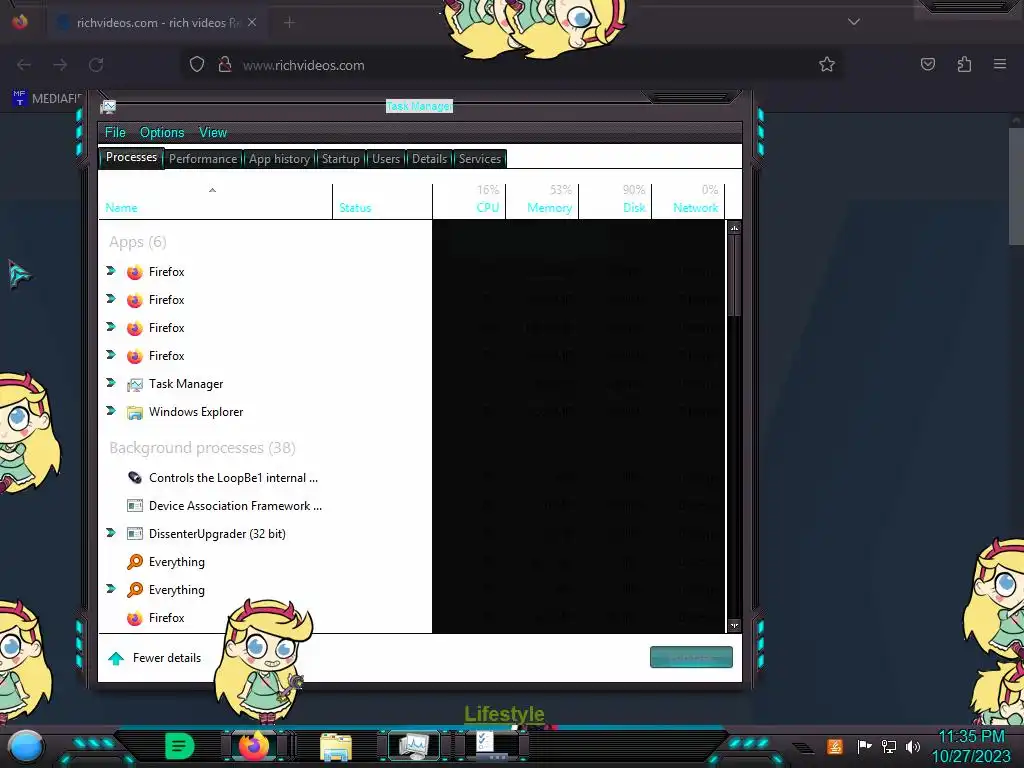1024x768 pixels.
Task: Click the volume speaker tray icon
Action: pos(913,746)
